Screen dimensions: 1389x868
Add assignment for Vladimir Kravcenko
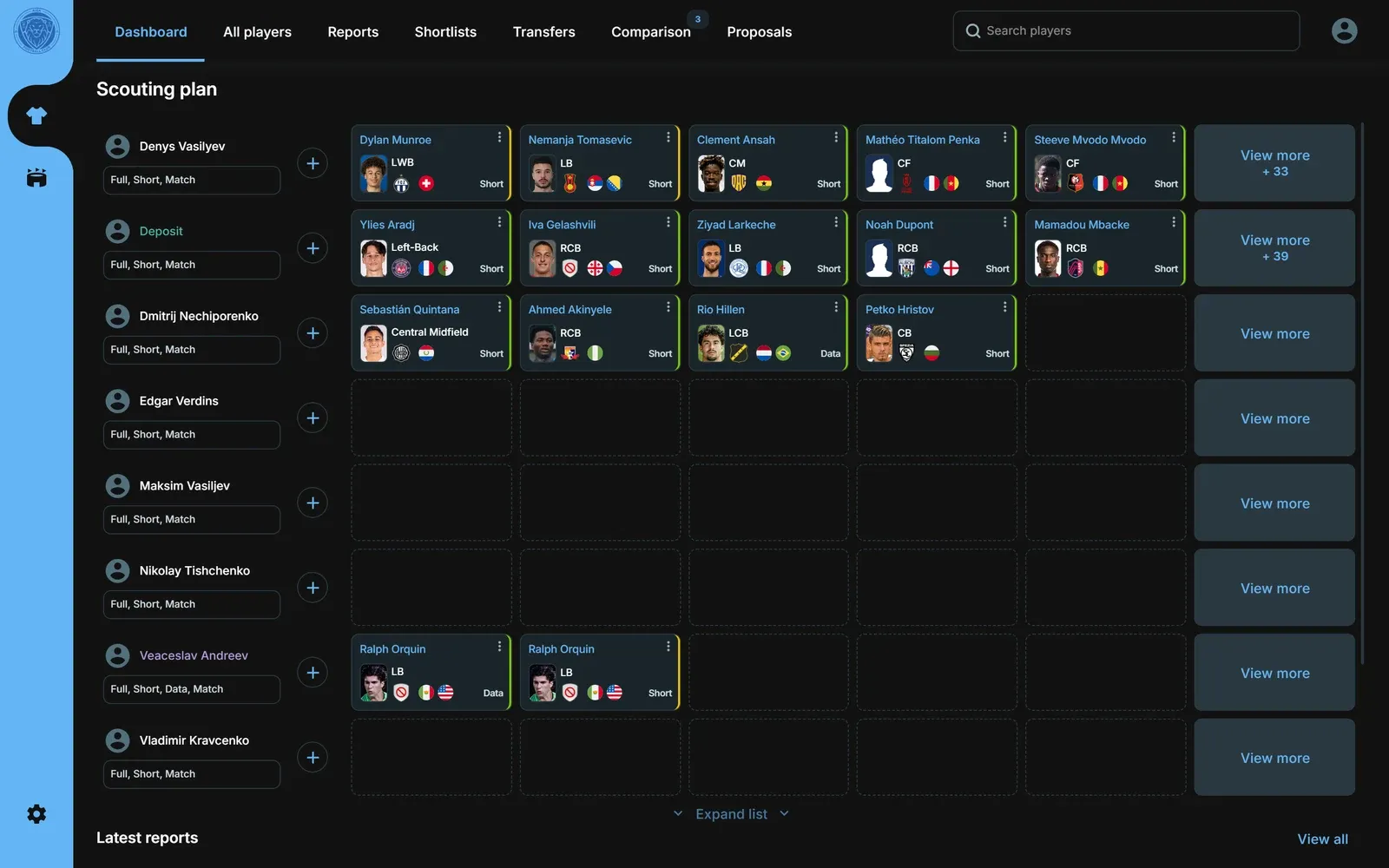click(313, 757)
